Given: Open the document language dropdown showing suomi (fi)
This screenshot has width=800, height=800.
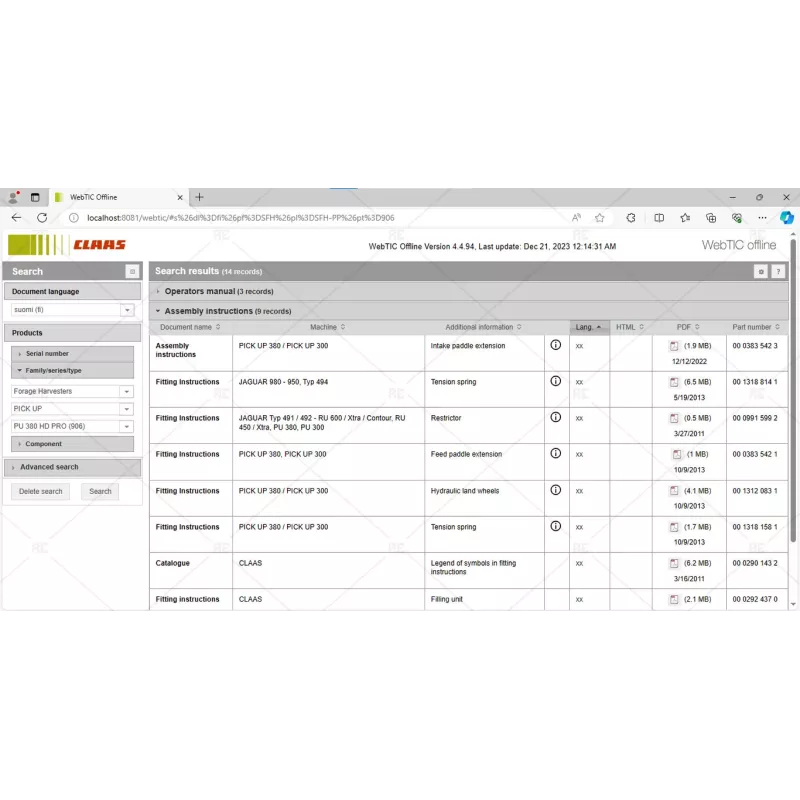Looking at the screenshot, I should pyautogui.click(x=126, y=310).
